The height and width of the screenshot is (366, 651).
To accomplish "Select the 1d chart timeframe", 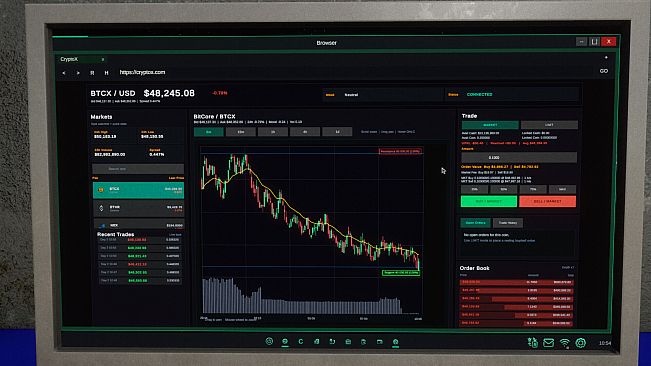I will coord(337,132).
